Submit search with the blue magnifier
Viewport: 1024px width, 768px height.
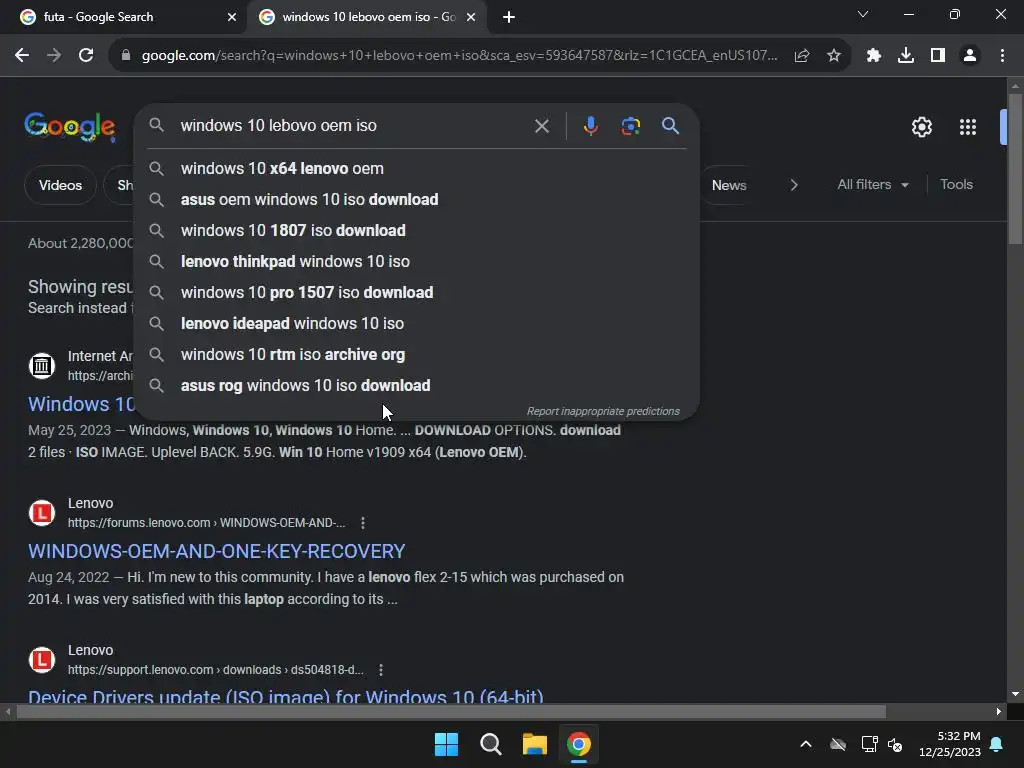(x=670, y=125)
